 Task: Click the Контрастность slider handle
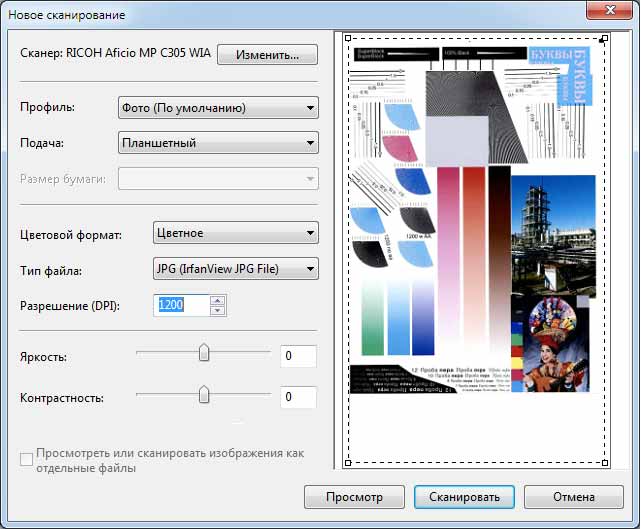[x=204, y=395]
